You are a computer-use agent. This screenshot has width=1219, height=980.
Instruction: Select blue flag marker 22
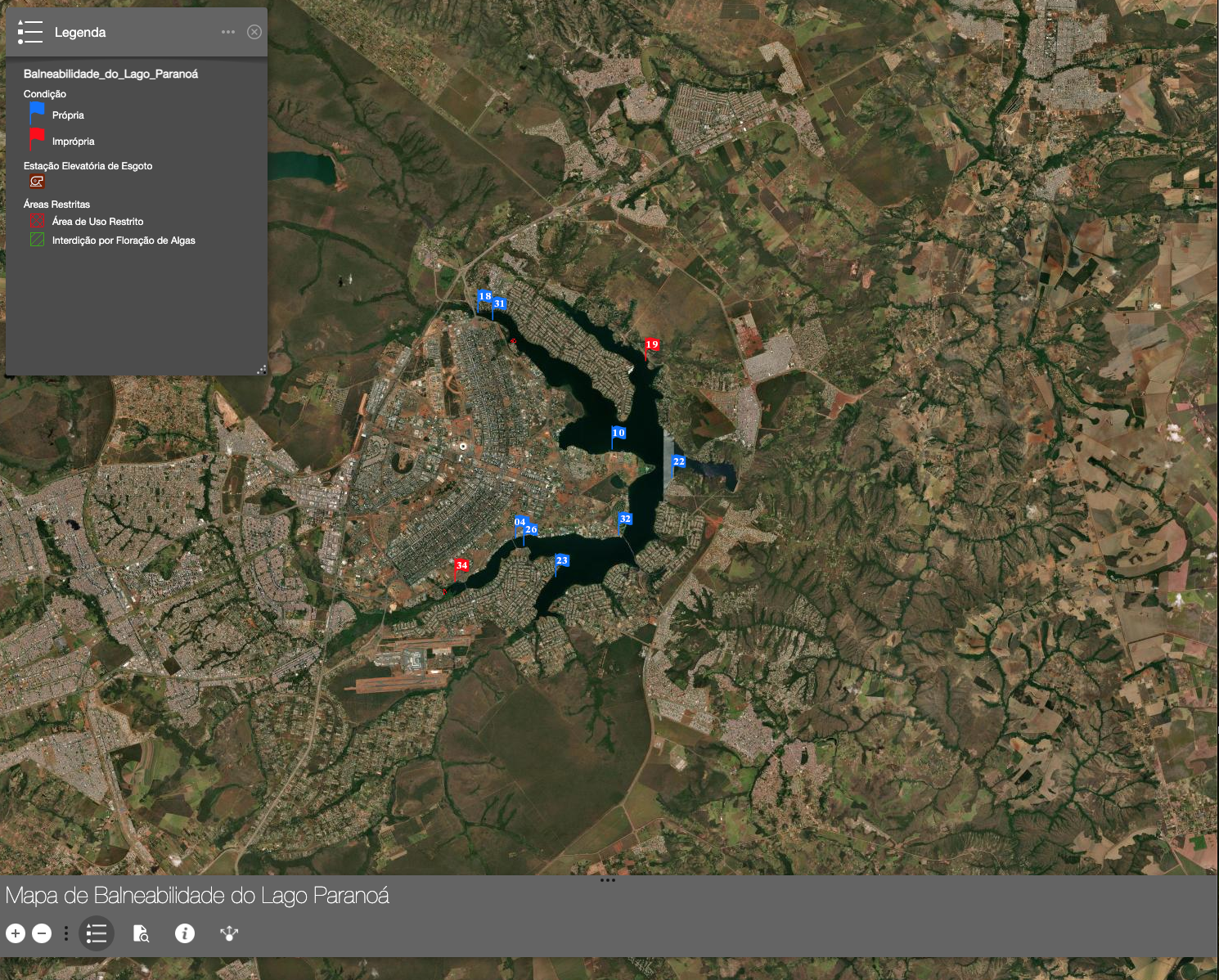(678, 462)
